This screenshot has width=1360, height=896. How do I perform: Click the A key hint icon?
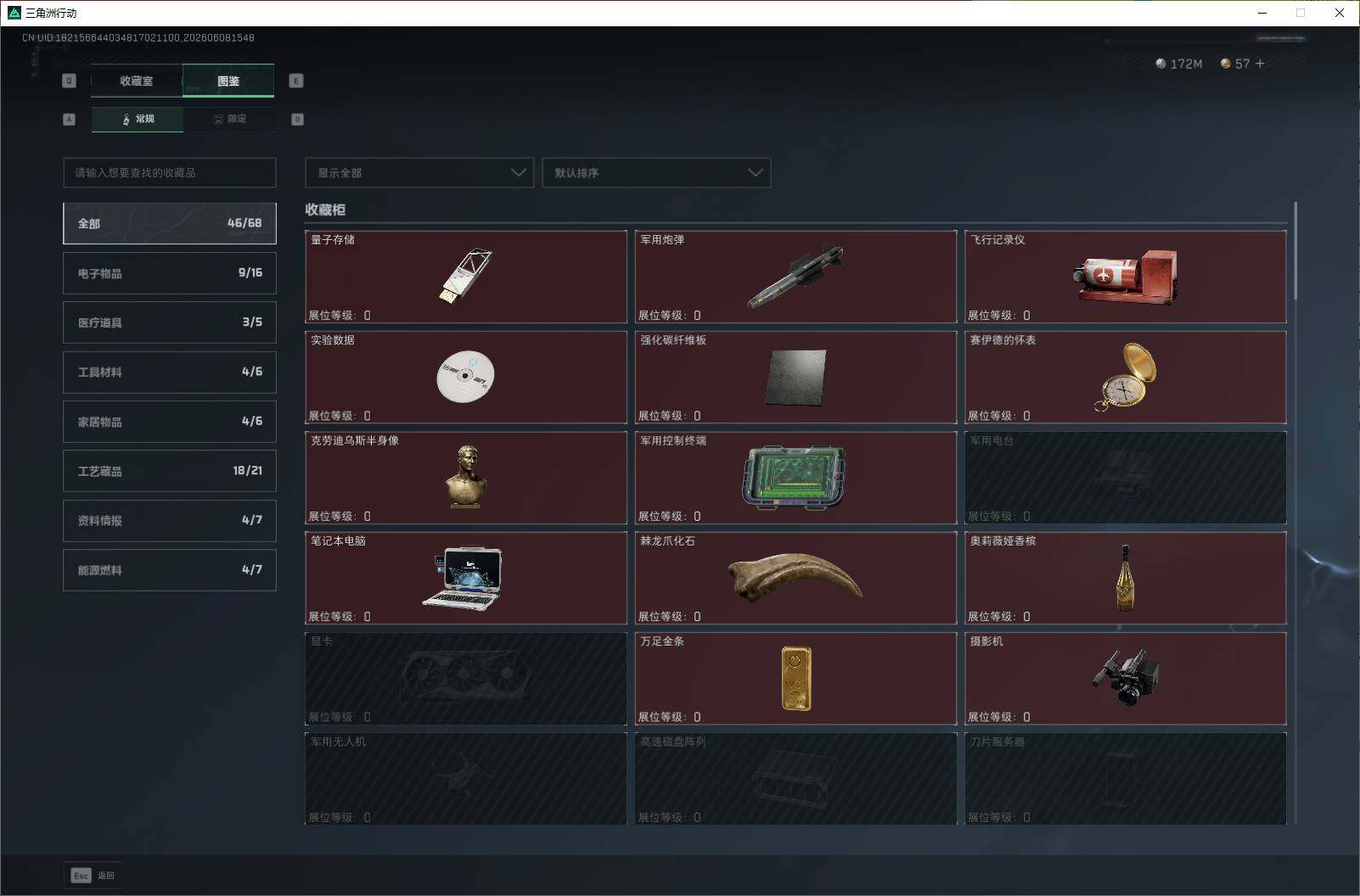tap(70, 119)
